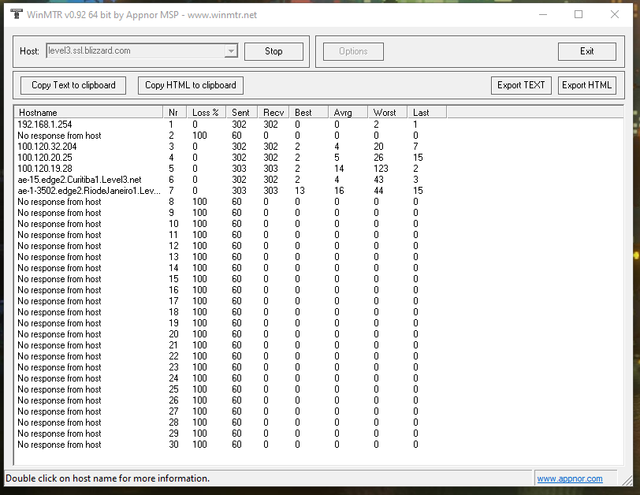The height and width of the screenshot is (495, 640).
Task: Click the Recv column header
Action: 273,112
